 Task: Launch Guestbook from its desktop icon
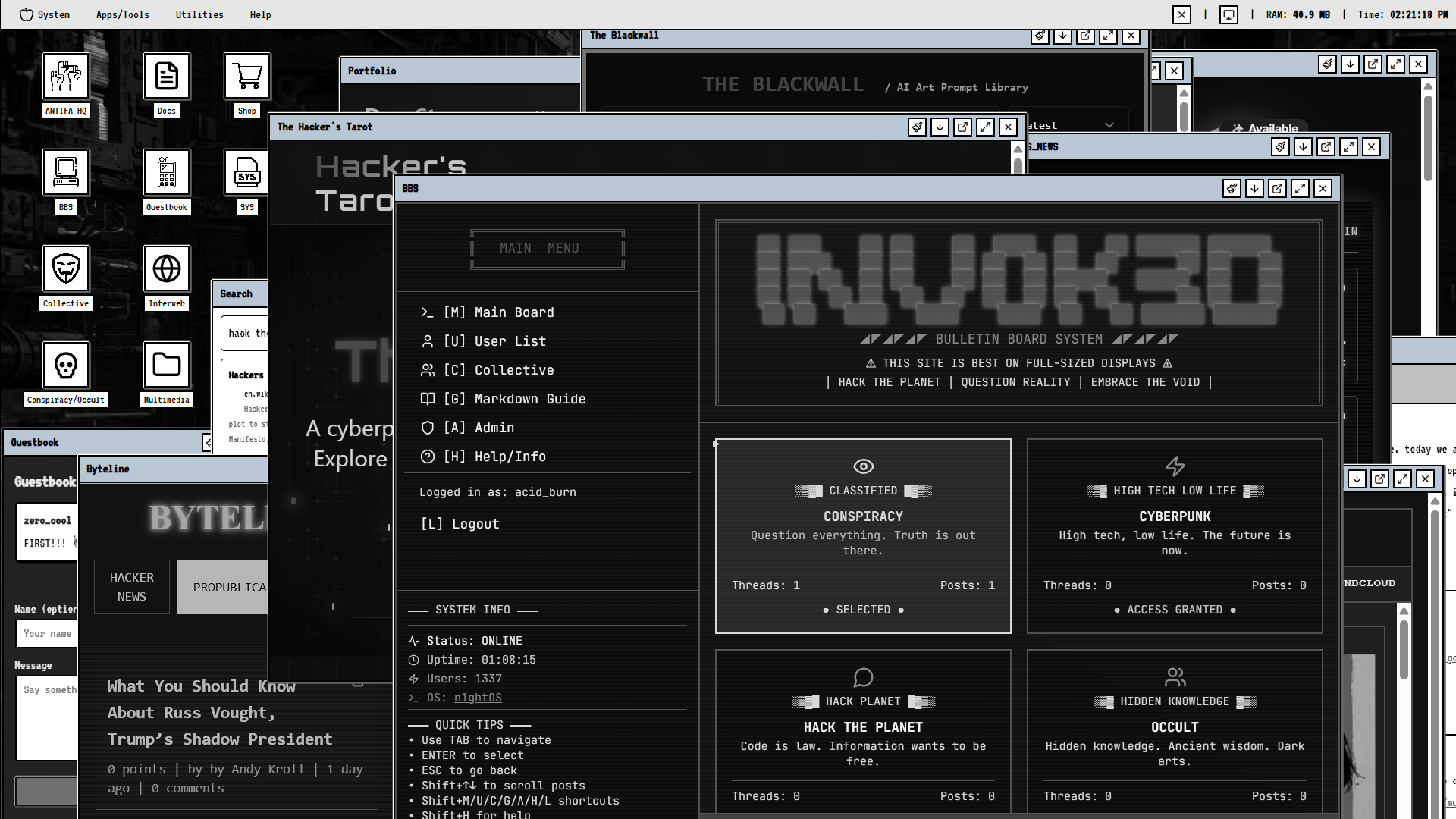pos(167,171)
